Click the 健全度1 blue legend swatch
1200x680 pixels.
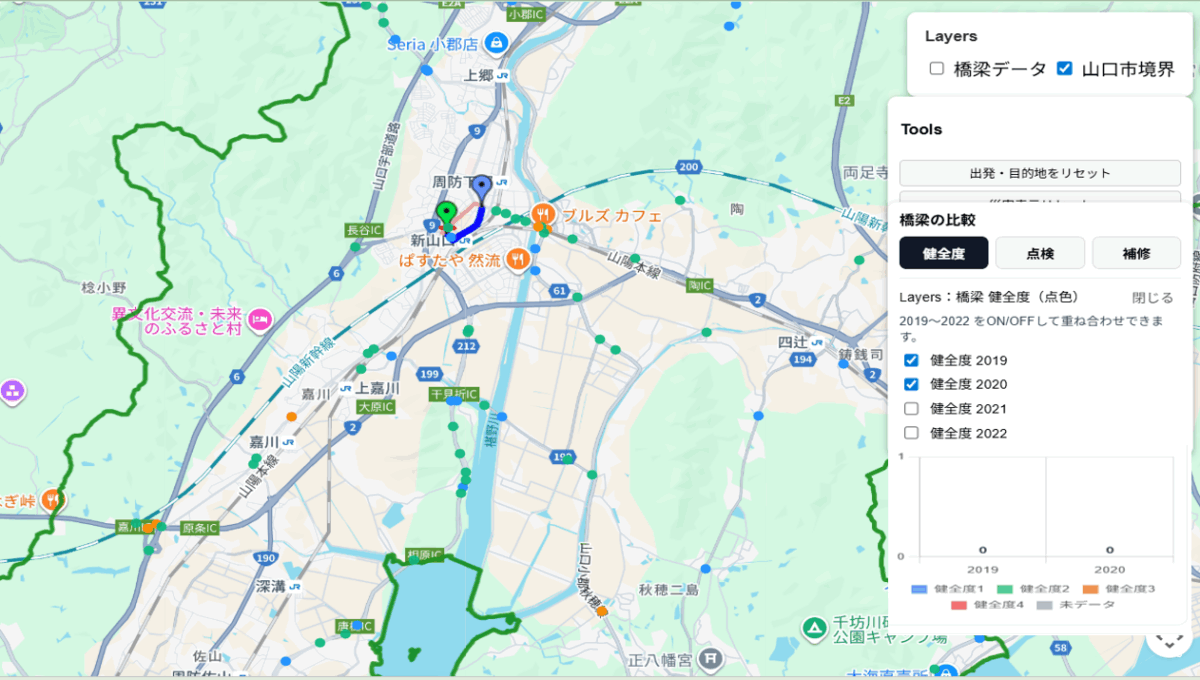[920, 589]
